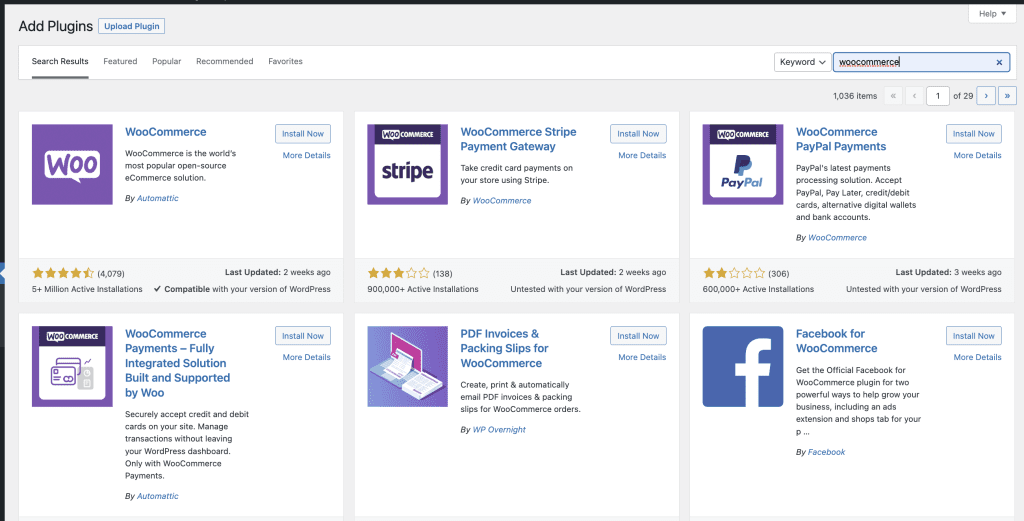Open WooCommerce PayPal Payments title
1024x521 pixels.
point(841,139)
